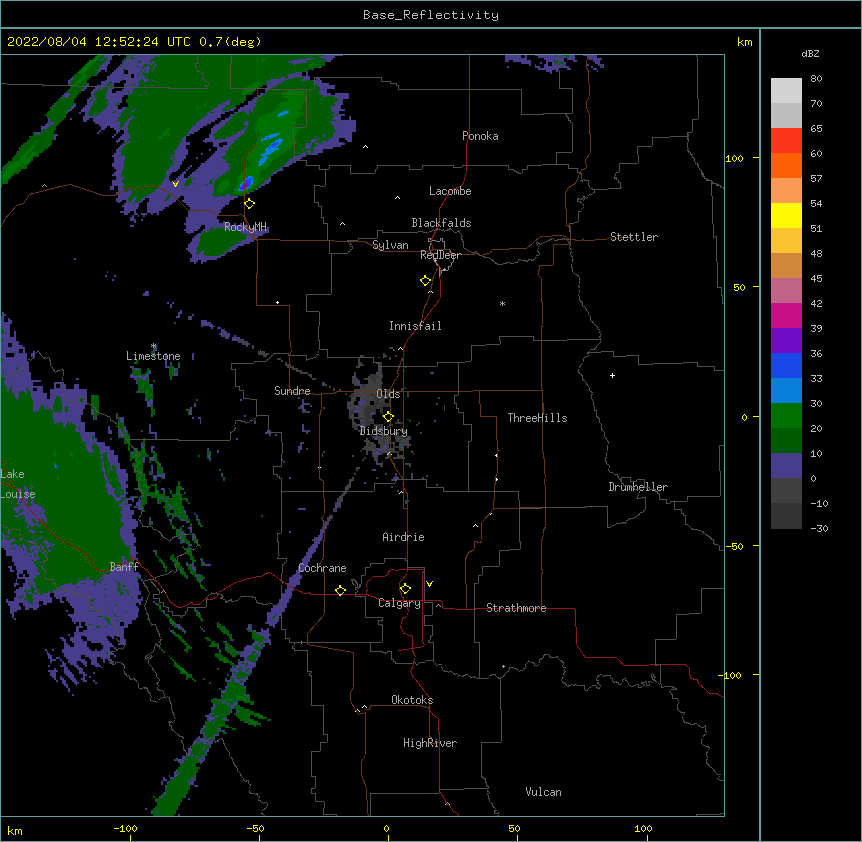Click the blue 33-36 dBZ swatch
The width and height of the screenshot is (862, 842).
(x=786, y=365)
